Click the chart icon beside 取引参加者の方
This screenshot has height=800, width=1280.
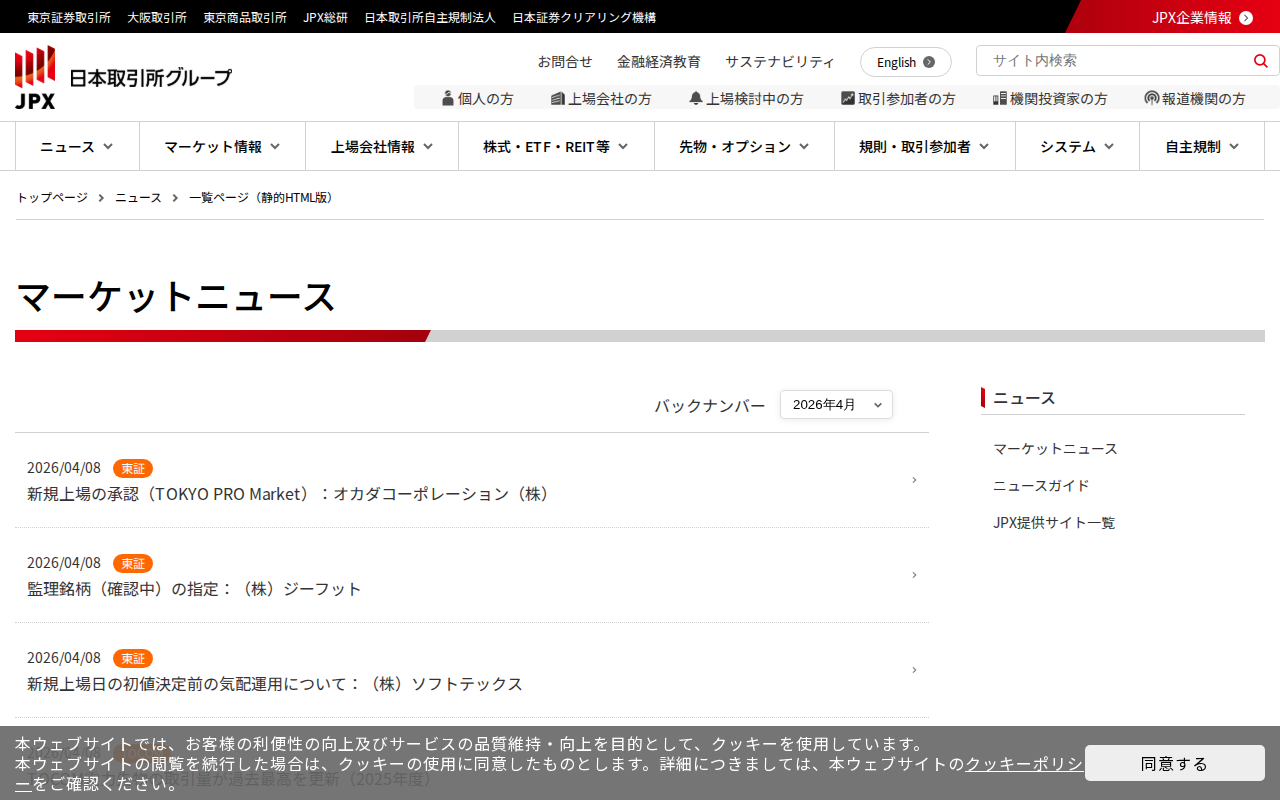tap(848, 98)
